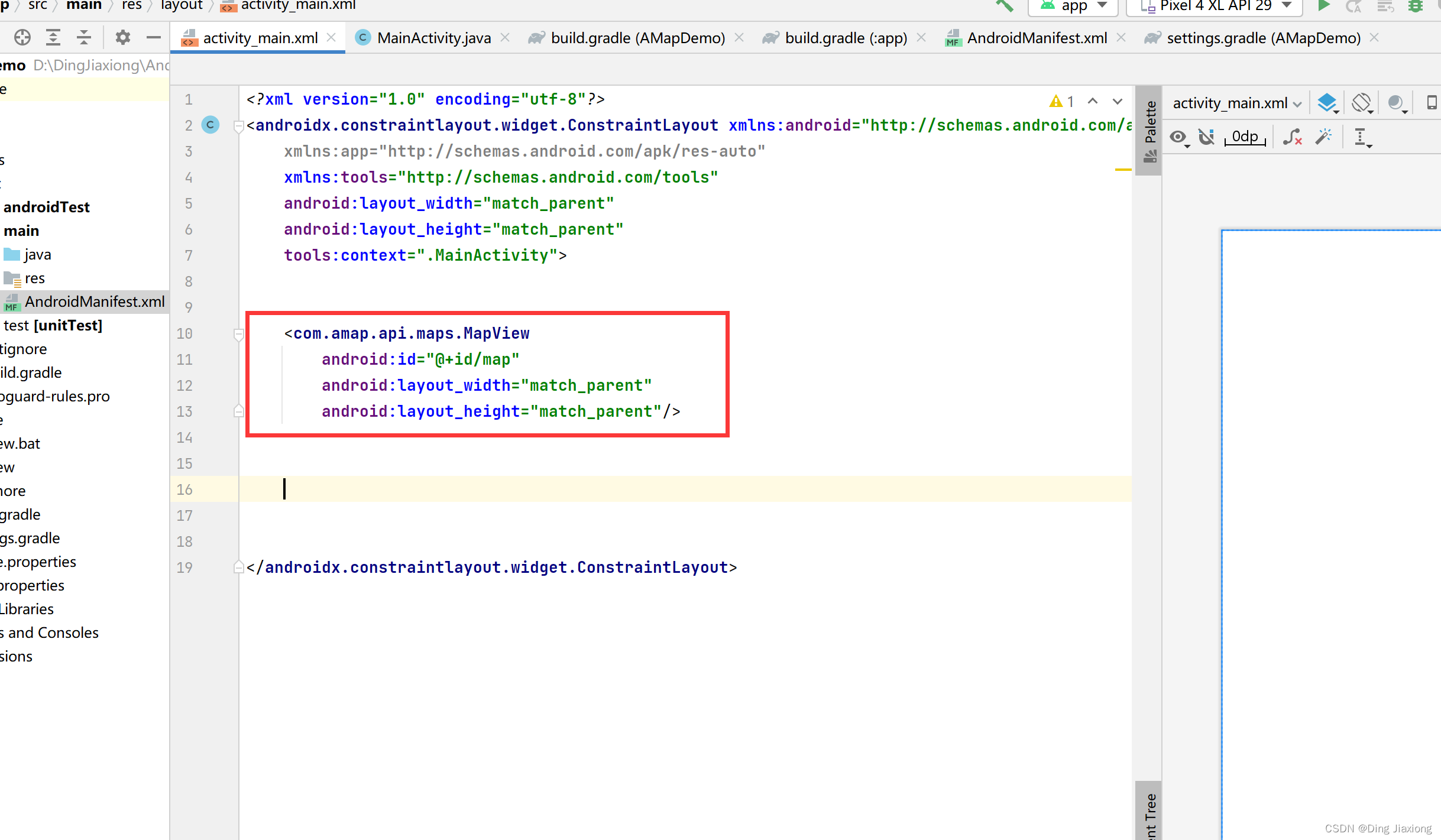Image resolution: width=1441 pixels, height=840 pixels.
Task: Click the Make Project hammer icon
Action: pos(1004,6)
